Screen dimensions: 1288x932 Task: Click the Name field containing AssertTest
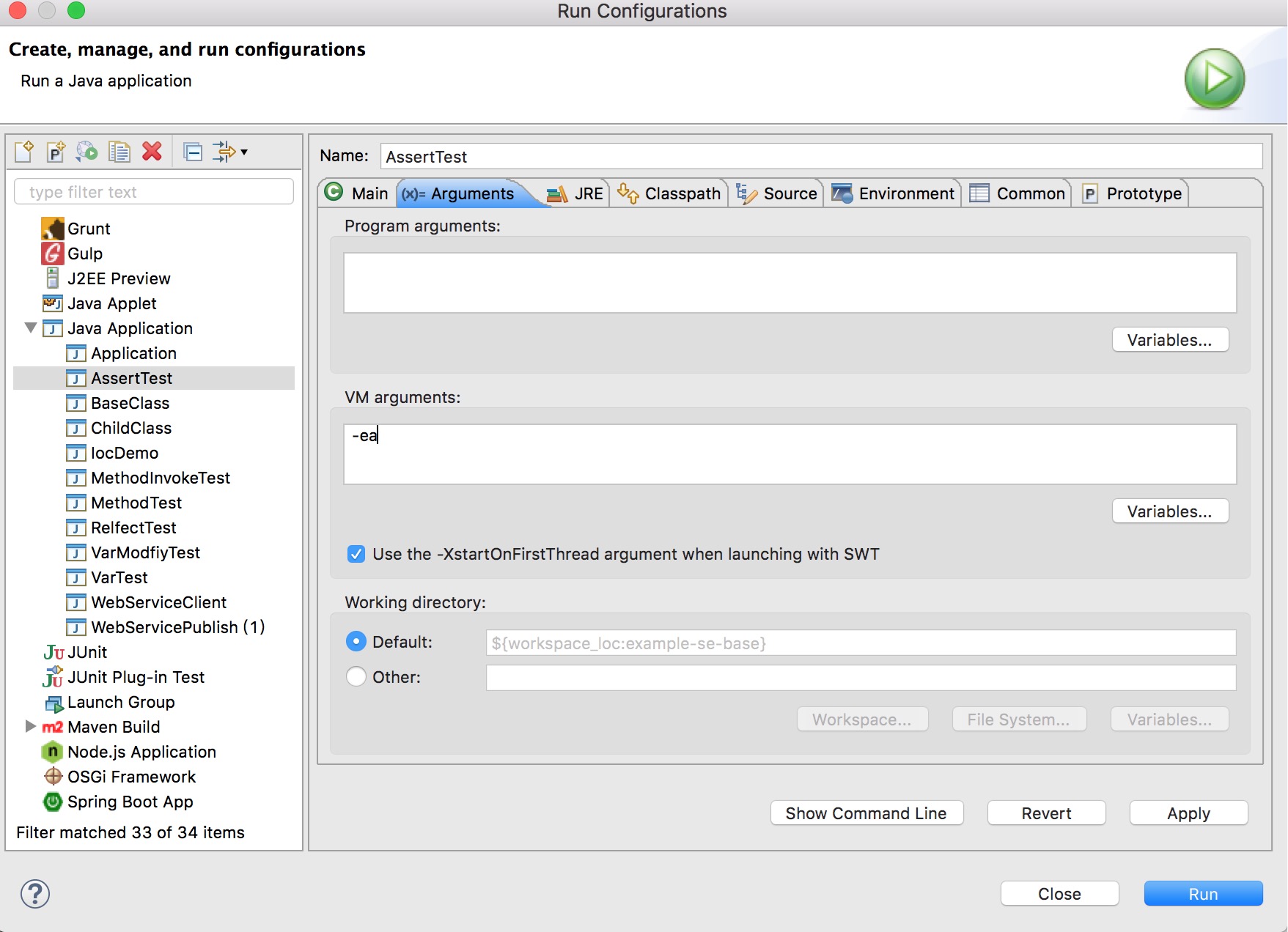coord(821,156)
